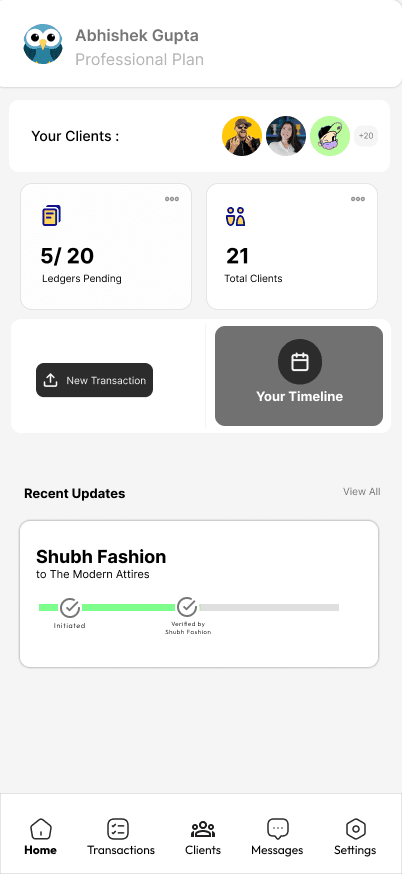
Task: Open Your Timeline card
Action: [x=299, y=376]
